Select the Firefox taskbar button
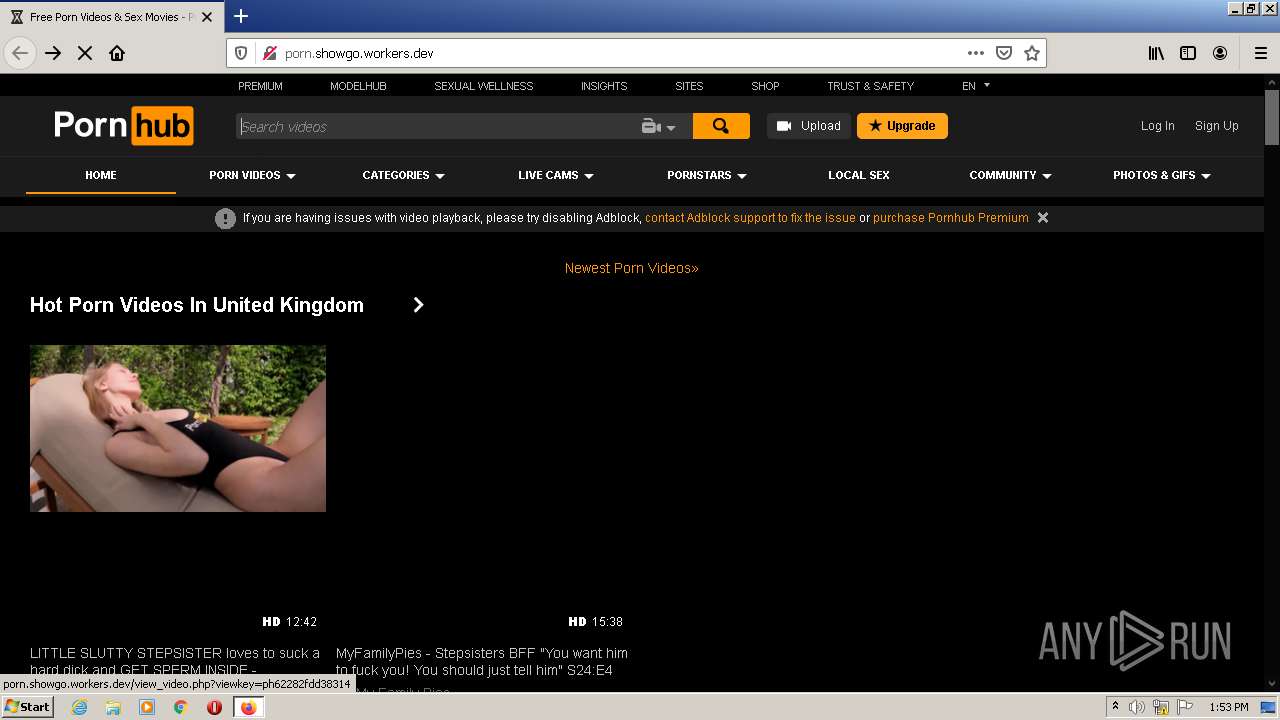 pos(248,707)
